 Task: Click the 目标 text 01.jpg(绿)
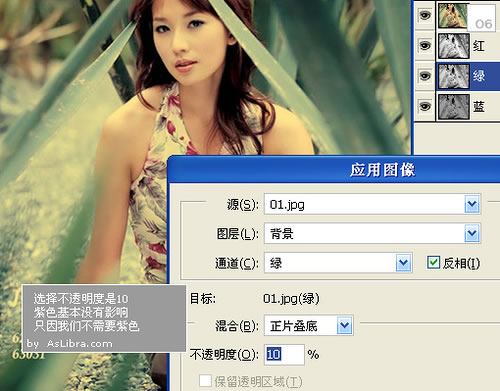(x=291, y=298)
